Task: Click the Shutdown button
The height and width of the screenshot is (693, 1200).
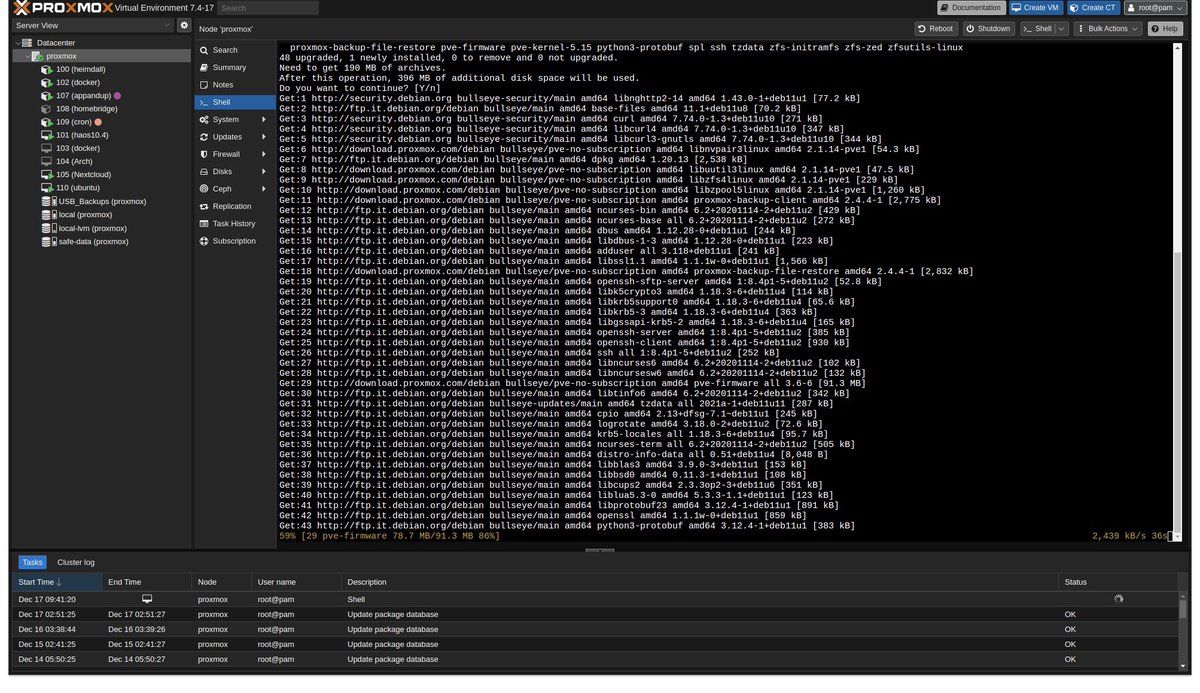Action: point(988,29)
